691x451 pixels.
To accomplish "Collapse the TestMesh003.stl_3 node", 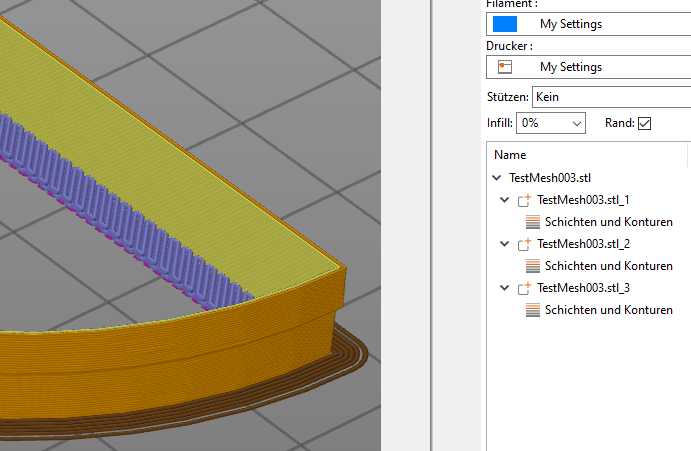I will (x=505, y=288).
